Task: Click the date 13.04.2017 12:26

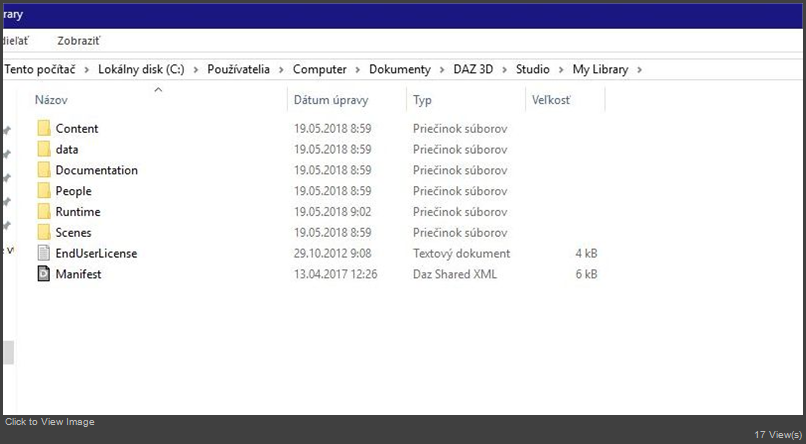Action: point(336,274)
